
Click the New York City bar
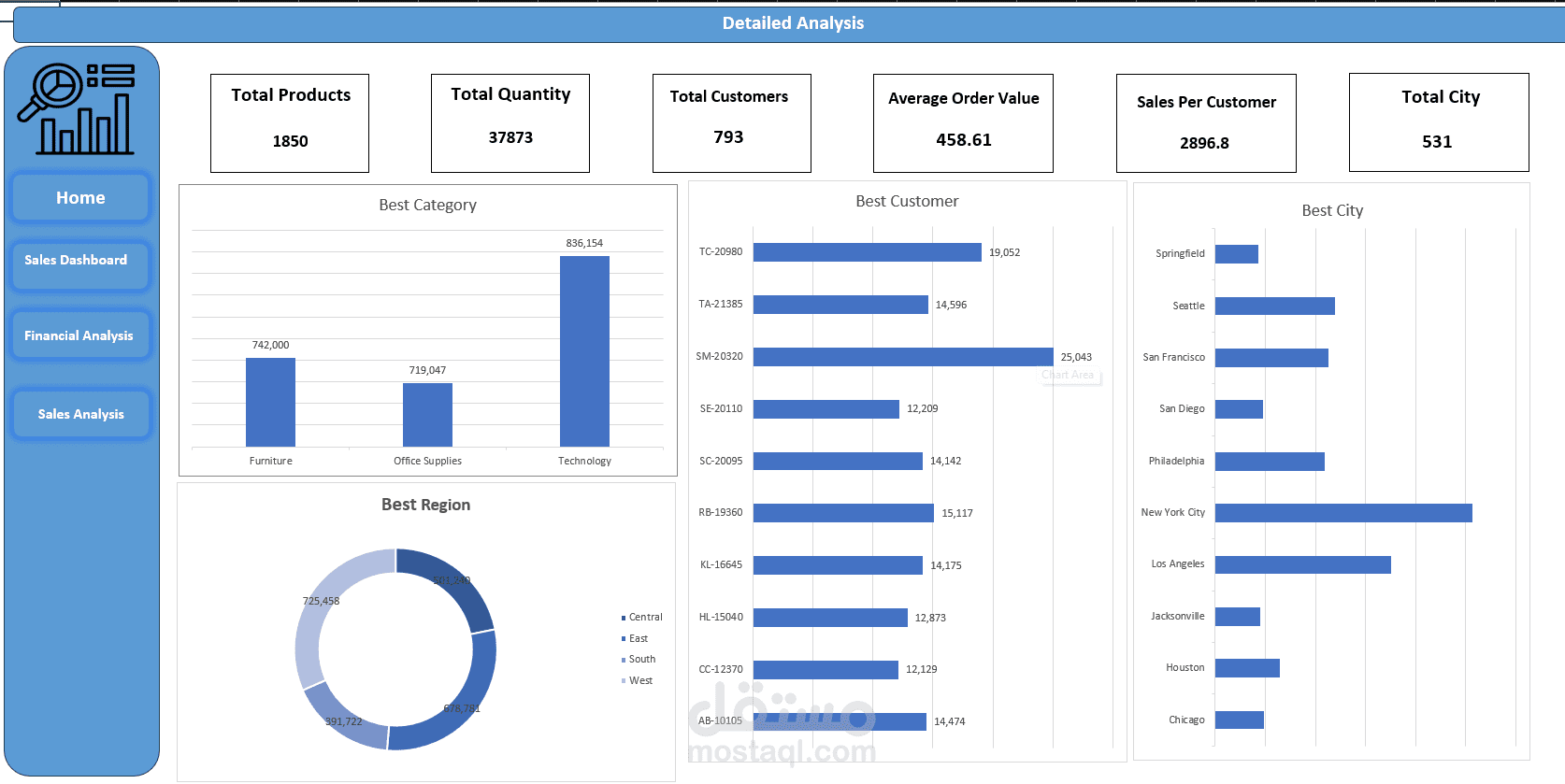pos(1343,513)
